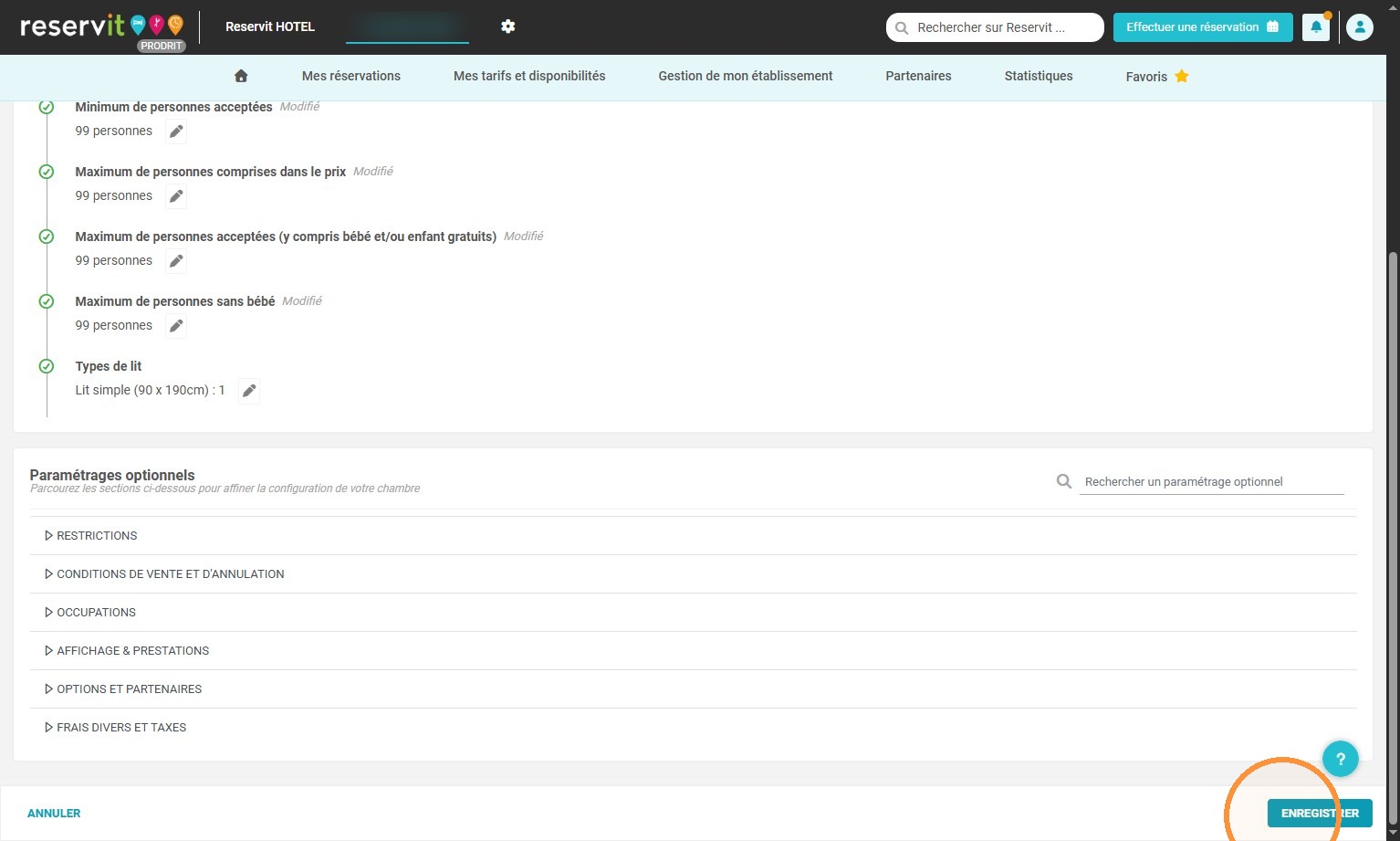Open Mes tarifs et disponibilités menu

pyautogui.click(x=529, y=76)
